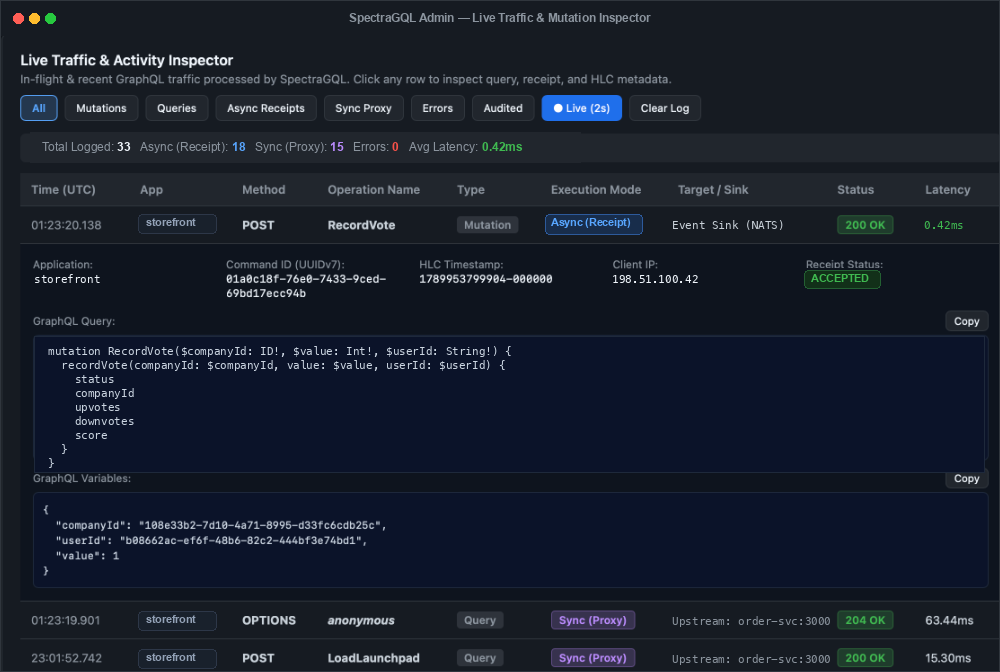Image resolution: width=1000 pixels, height=672 pixels.
Task: Click the Async (Receipt) count 18
Action: coord(239,147)
